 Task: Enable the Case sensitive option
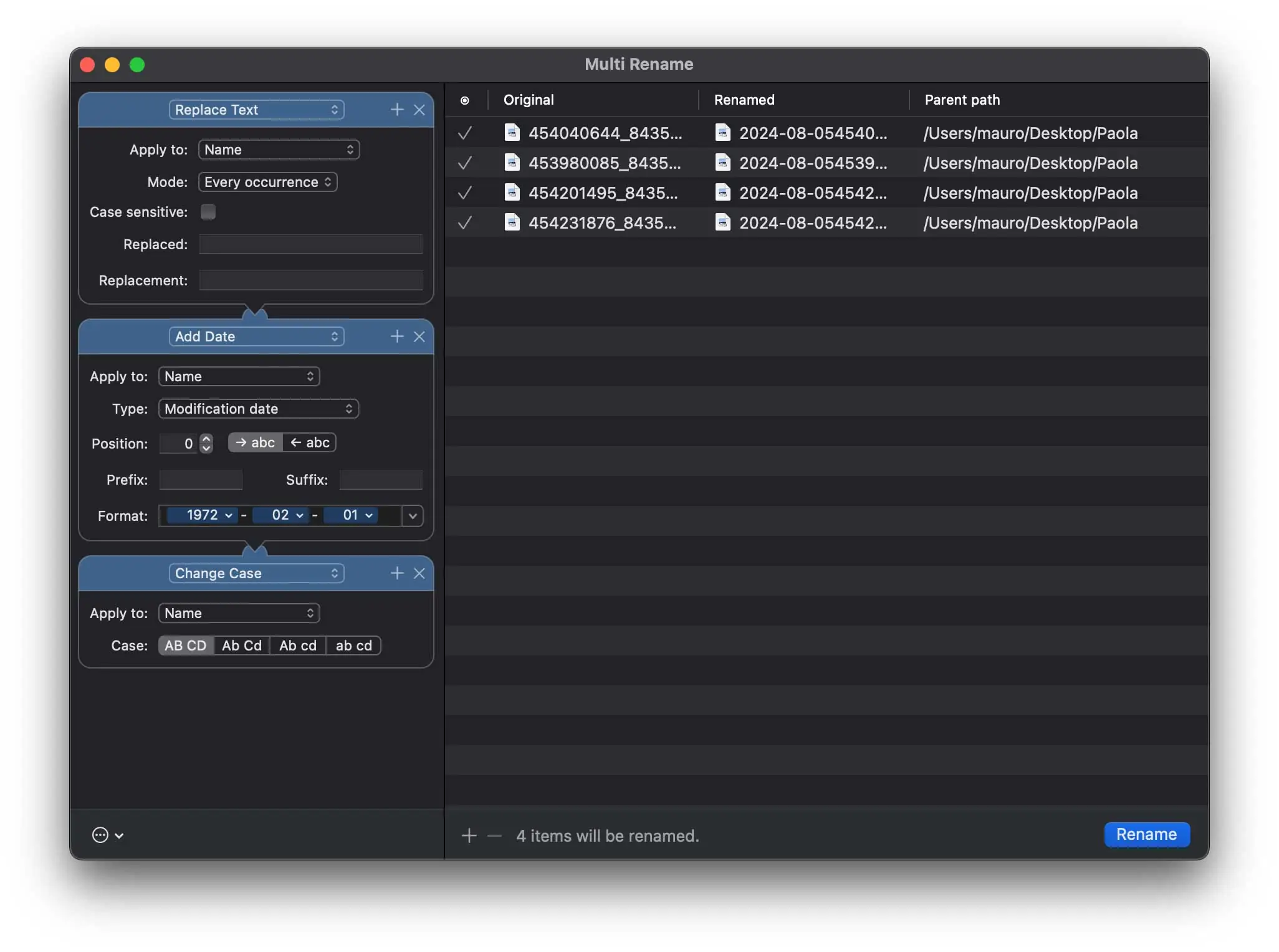(208, 212)
